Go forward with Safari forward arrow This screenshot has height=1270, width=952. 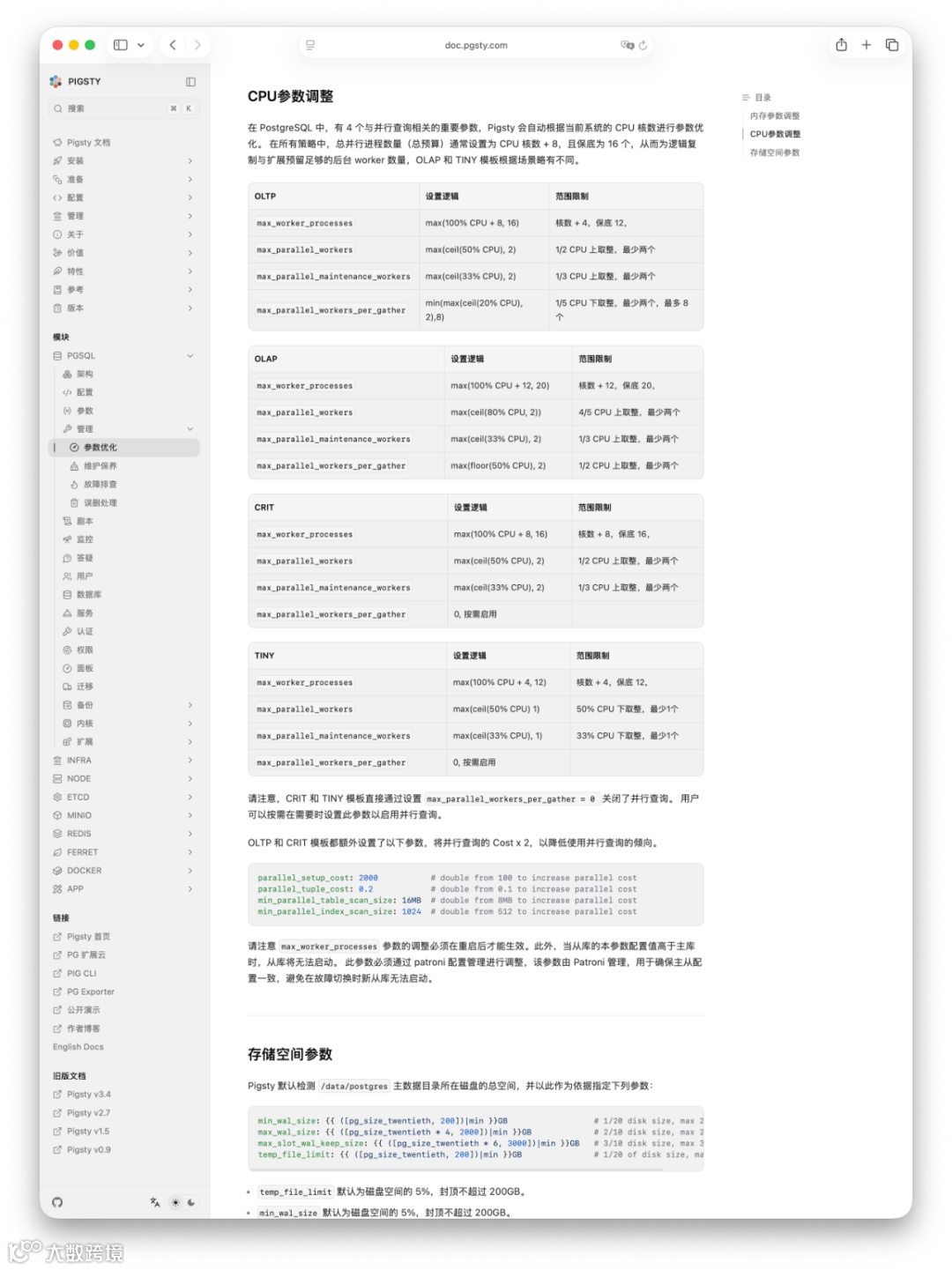[197, 45]
